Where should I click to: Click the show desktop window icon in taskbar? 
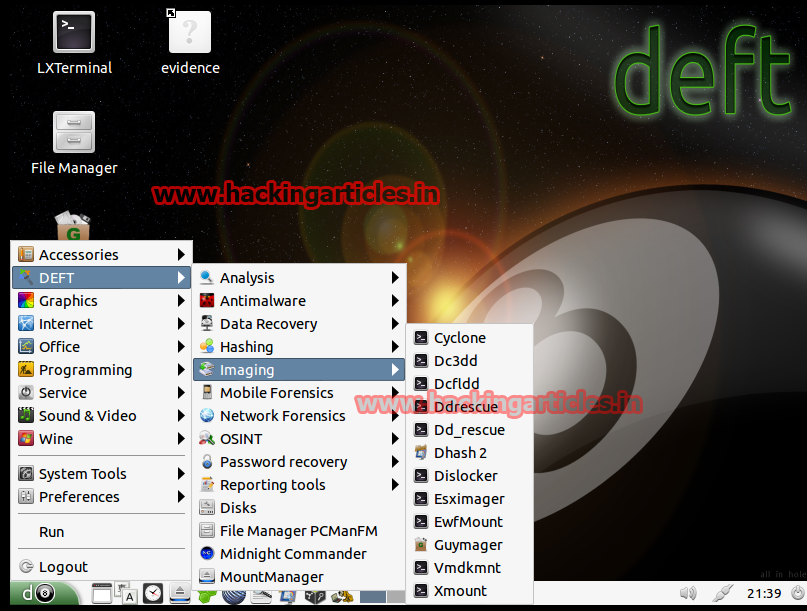click(101, 593)
